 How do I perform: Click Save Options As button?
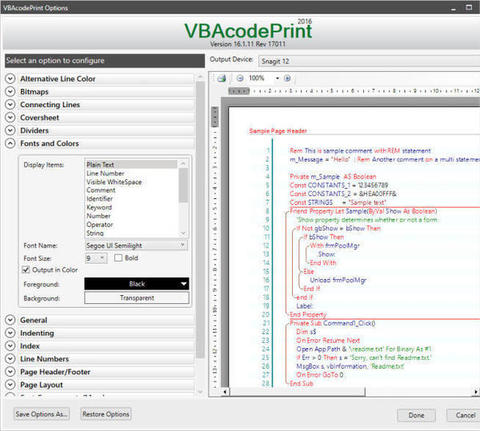pyautogui.click(x=42, y=414)
